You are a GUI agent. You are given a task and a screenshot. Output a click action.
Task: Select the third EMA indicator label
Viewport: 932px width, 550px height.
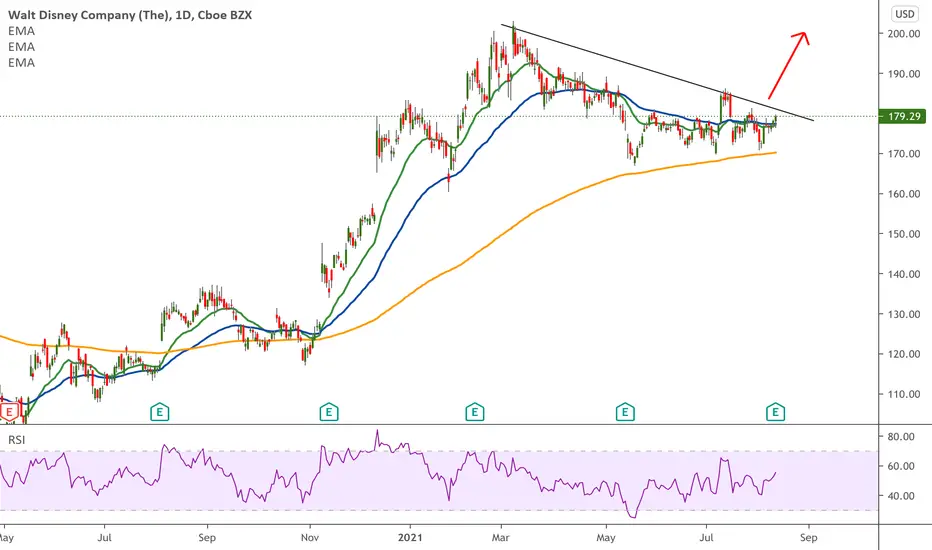click(x=21, y=63)
